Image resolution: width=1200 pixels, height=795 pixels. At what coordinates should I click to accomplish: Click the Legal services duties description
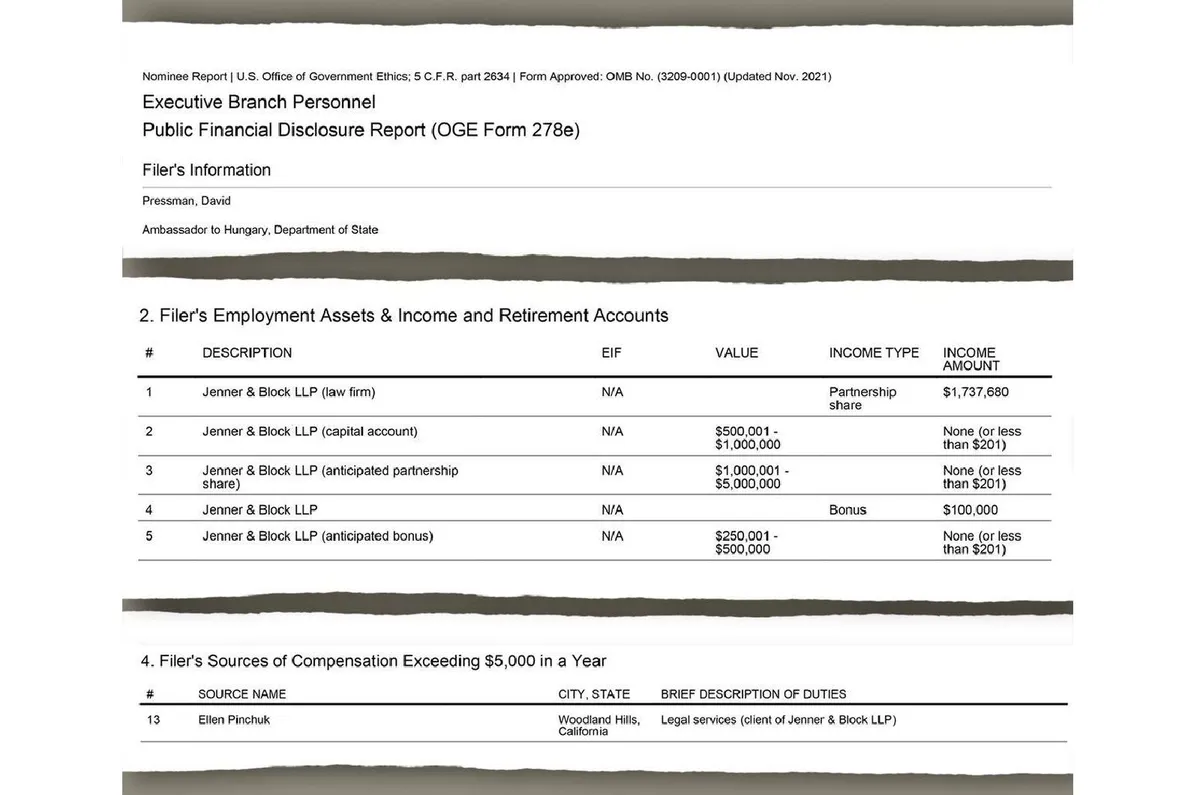778,720
